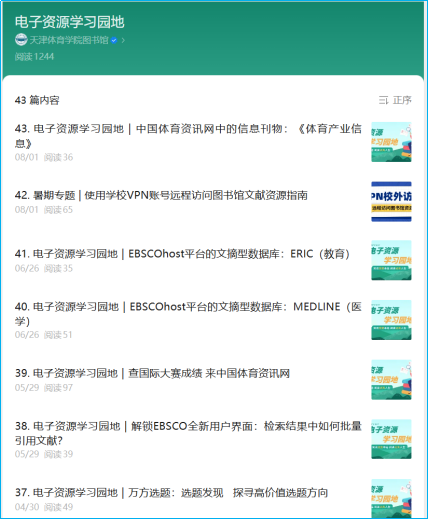The height and width of the screenshot is (520, 429).
Task: Expand account details via chevron arrow
Action: tap(123, 40)
